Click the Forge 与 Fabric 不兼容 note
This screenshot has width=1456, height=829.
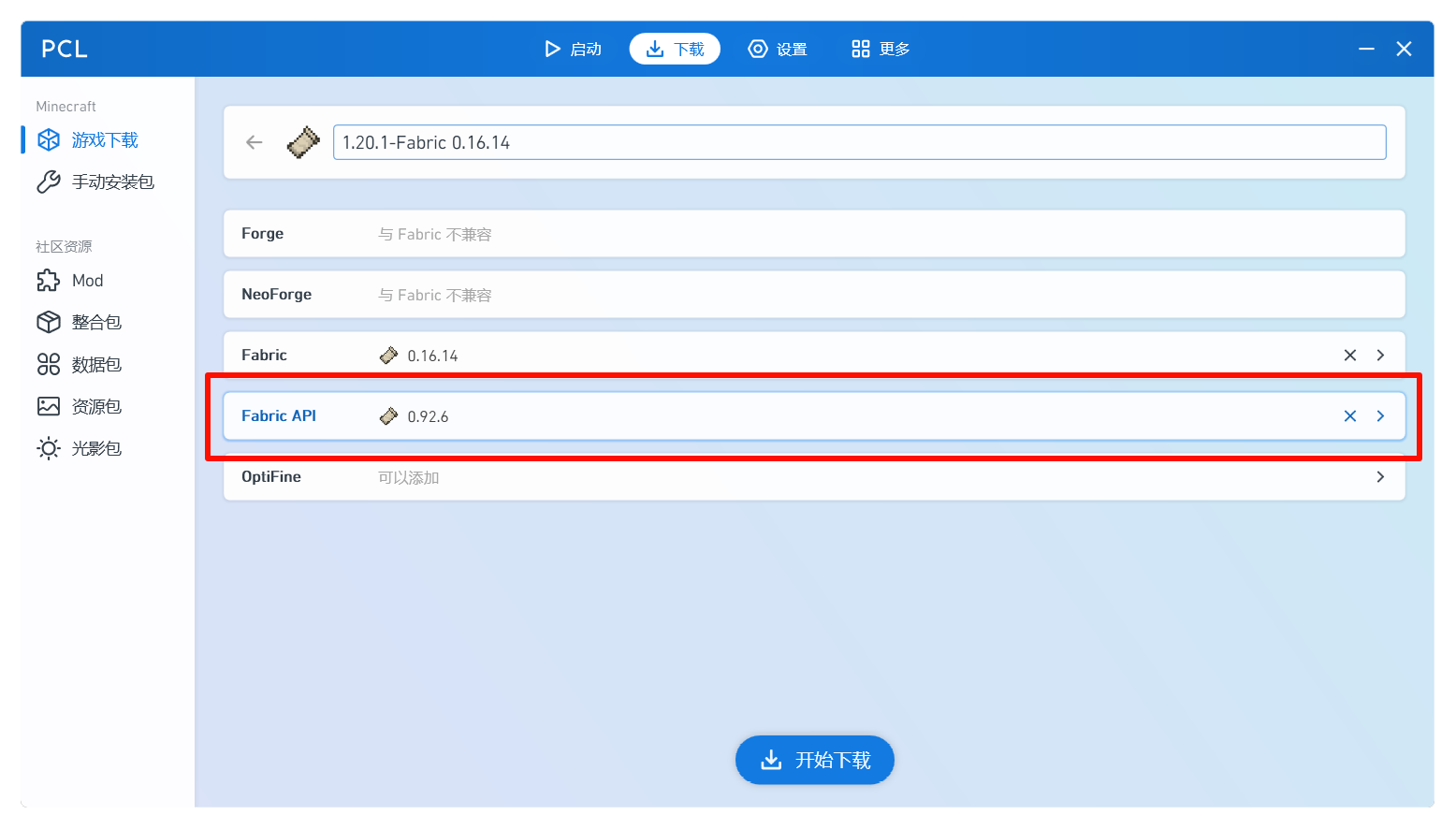point(434,235)
